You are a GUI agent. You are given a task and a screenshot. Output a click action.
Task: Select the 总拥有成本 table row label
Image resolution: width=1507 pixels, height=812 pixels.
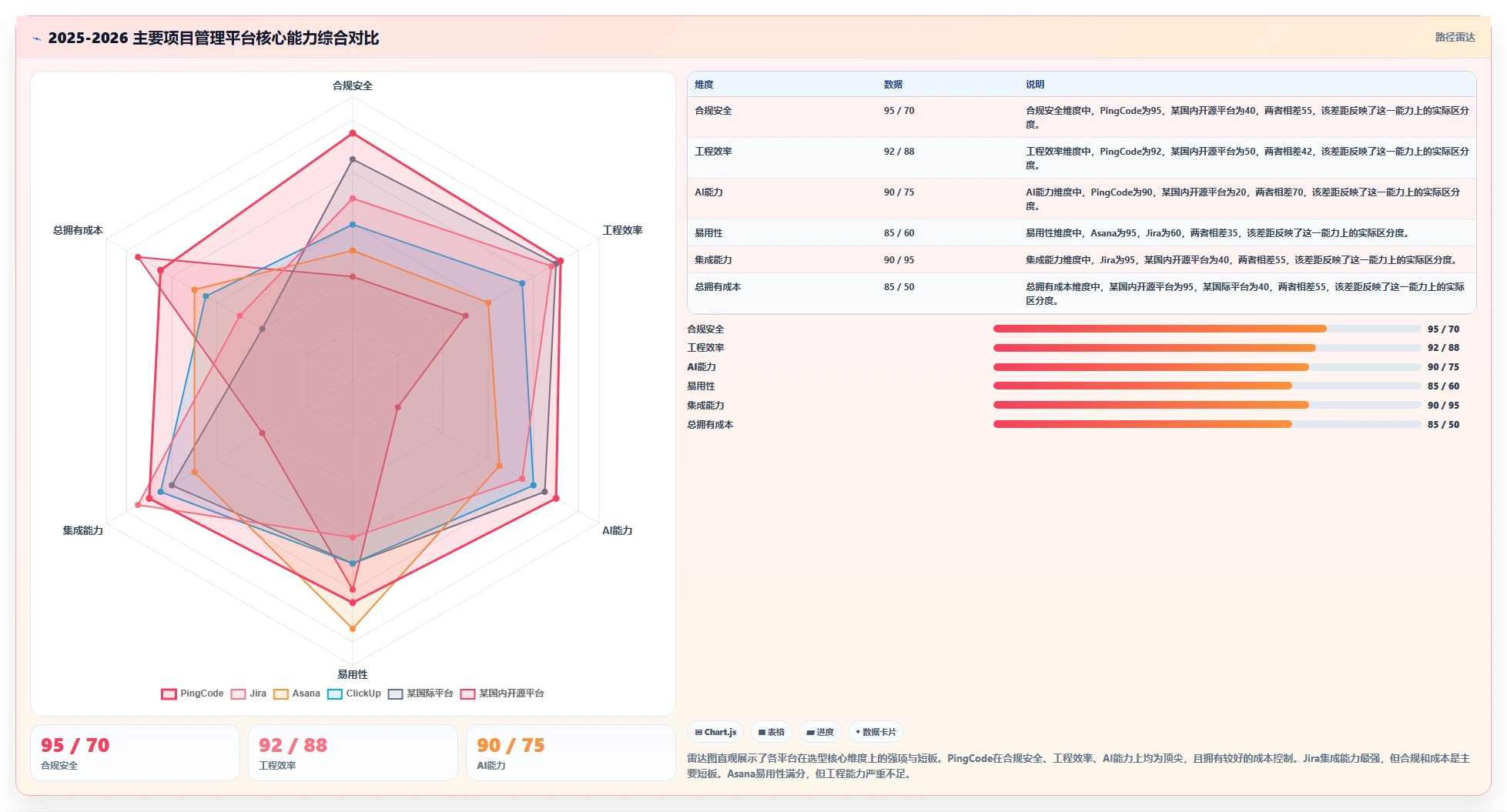[718, 287]
